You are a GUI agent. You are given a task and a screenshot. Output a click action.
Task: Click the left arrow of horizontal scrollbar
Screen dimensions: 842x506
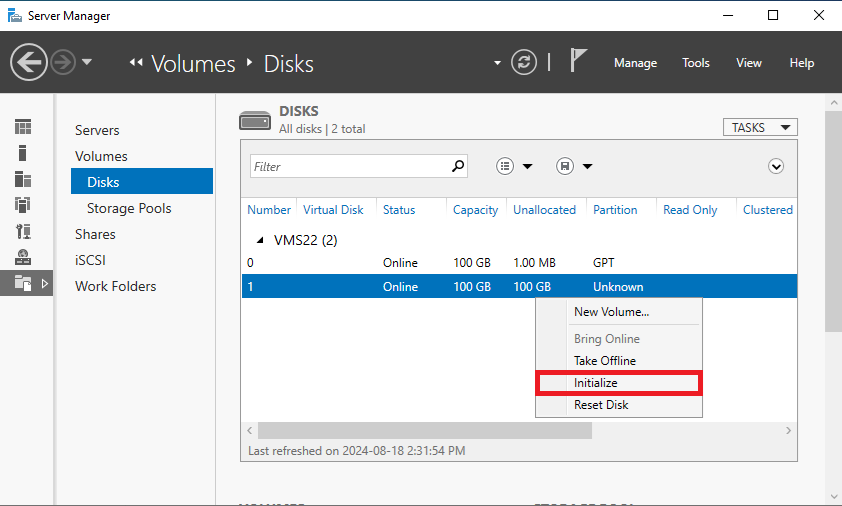pos(250,430)
